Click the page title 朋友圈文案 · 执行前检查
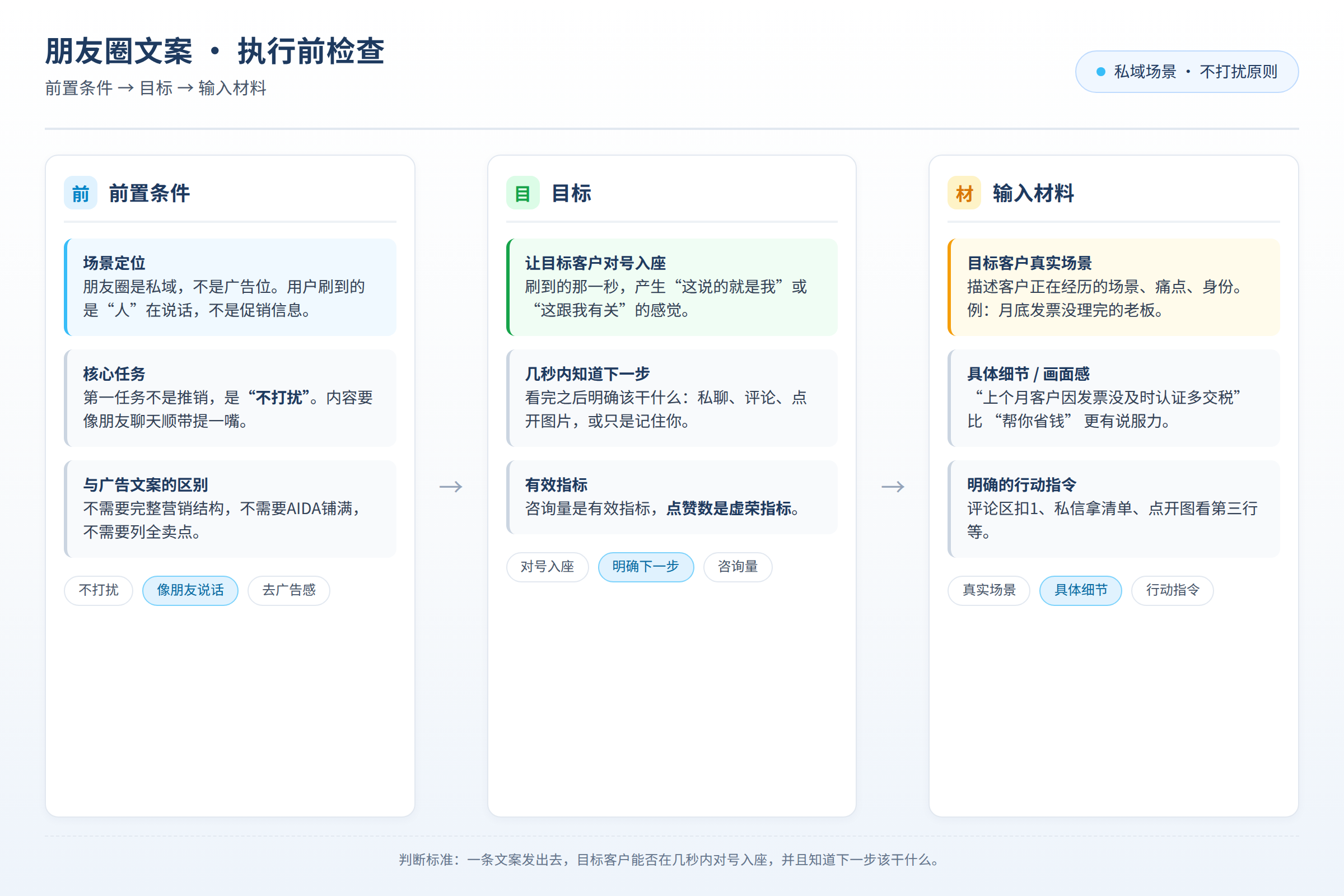 pos(215,52)
